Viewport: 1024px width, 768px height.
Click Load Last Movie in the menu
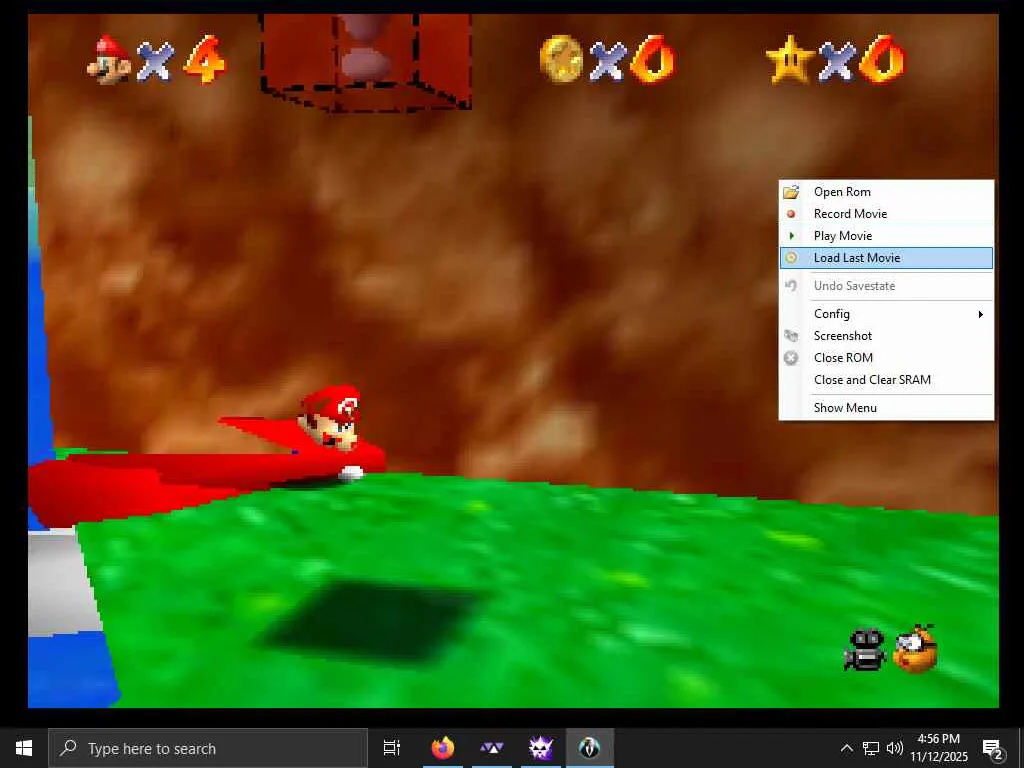(x=886, y=258)
